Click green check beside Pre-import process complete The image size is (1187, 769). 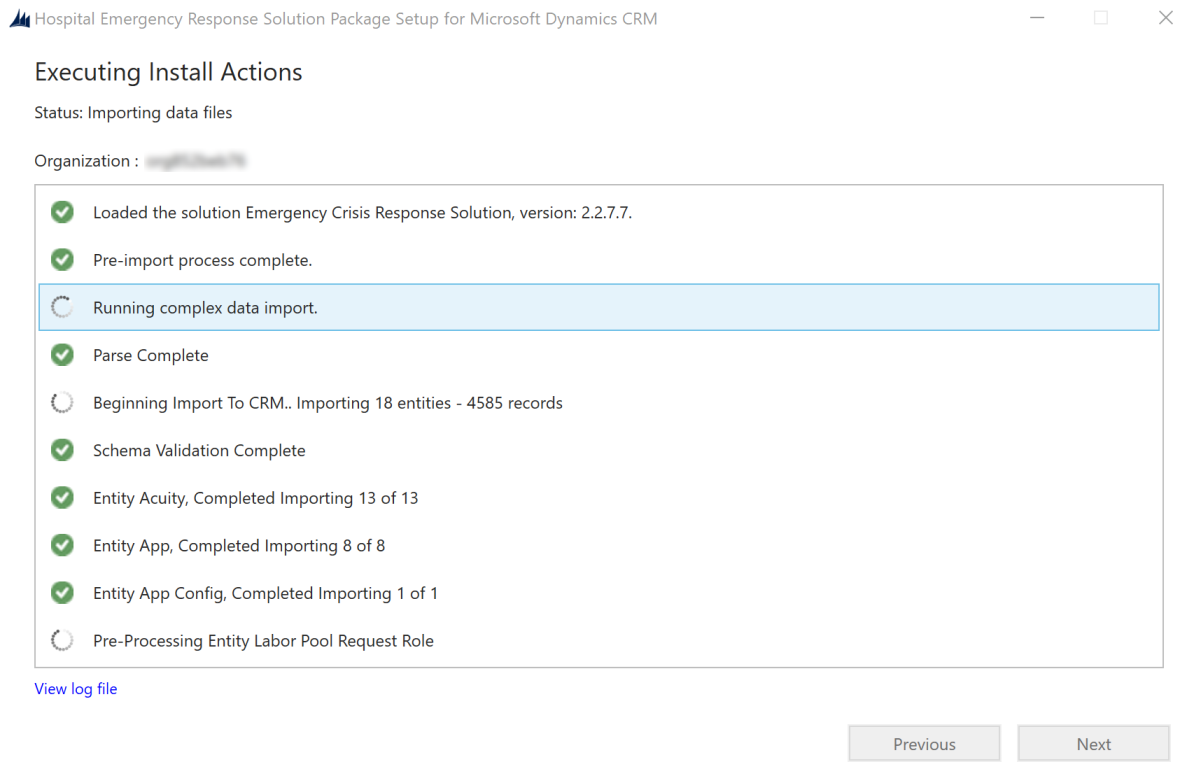click(x=62, y=260)
